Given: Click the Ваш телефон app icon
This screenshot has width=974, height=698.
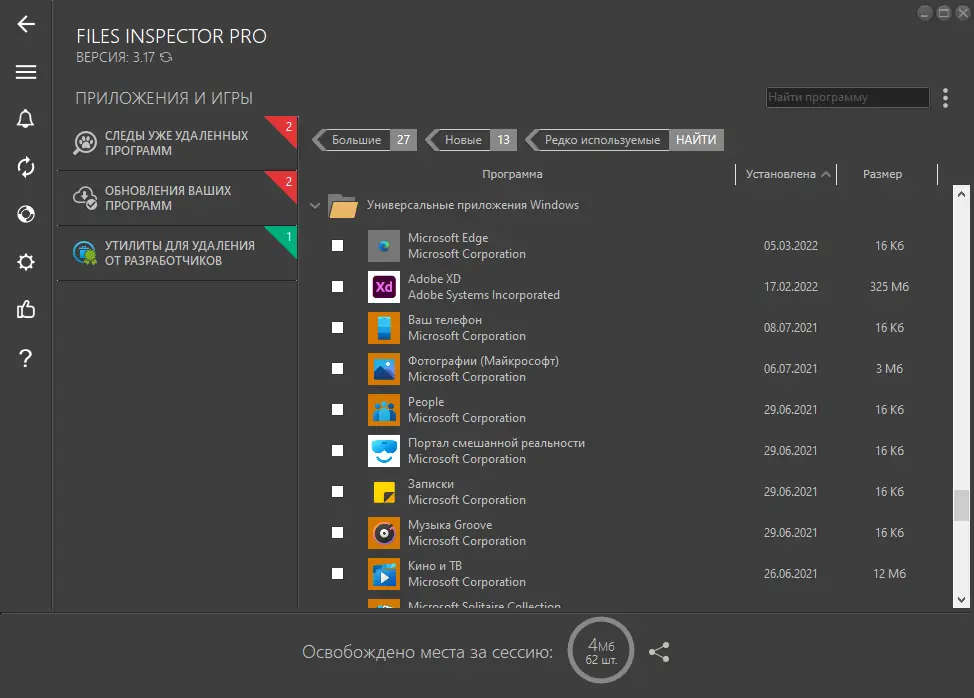Looking at the screenshot, I should (x=384, y=328).
